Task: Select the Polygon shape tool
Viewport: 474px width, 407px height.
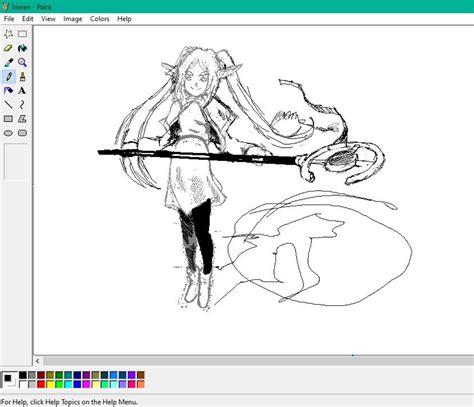Action: click(22, 119)
